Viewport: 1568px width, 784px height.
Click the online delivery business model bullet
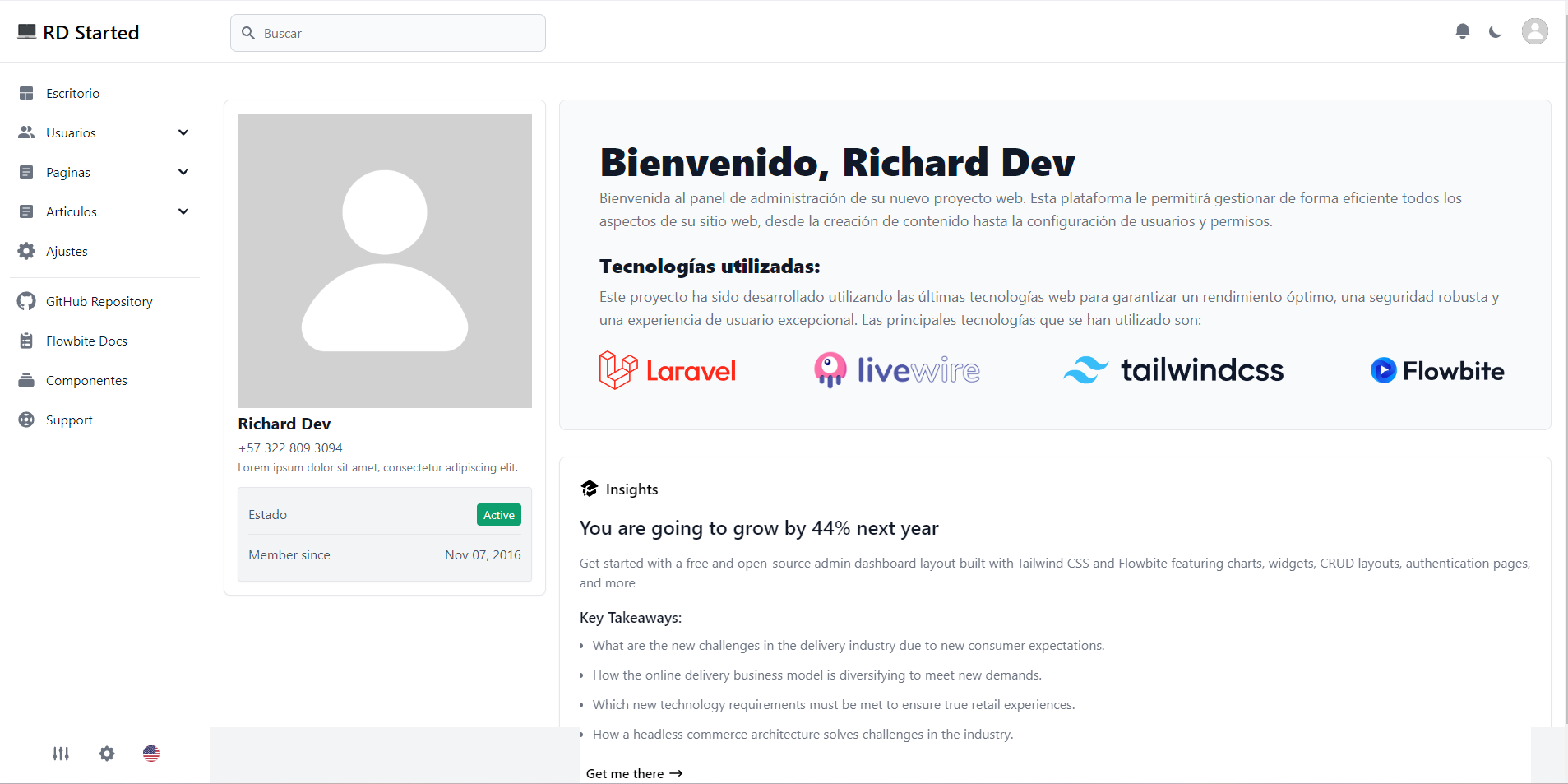(817, 675)
